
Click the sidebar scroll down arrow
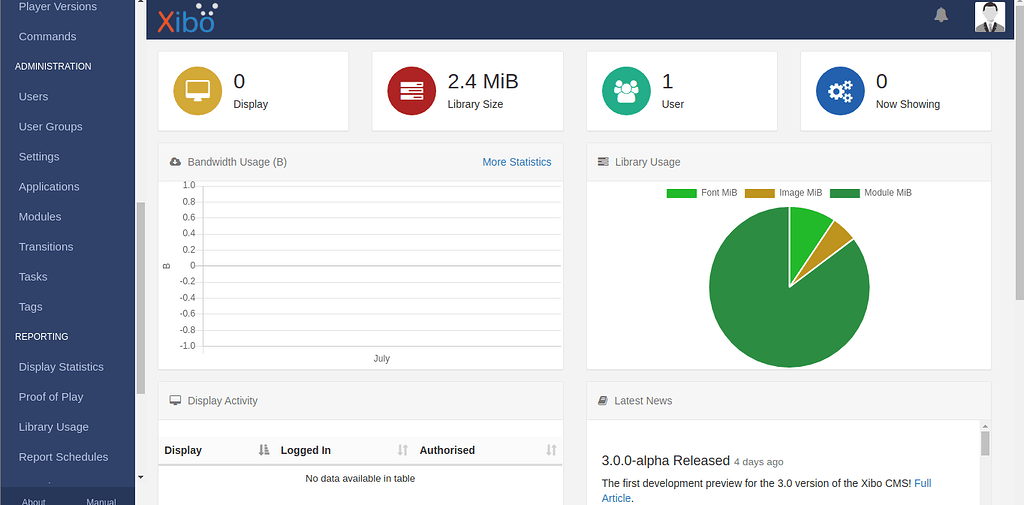point(140,478)
